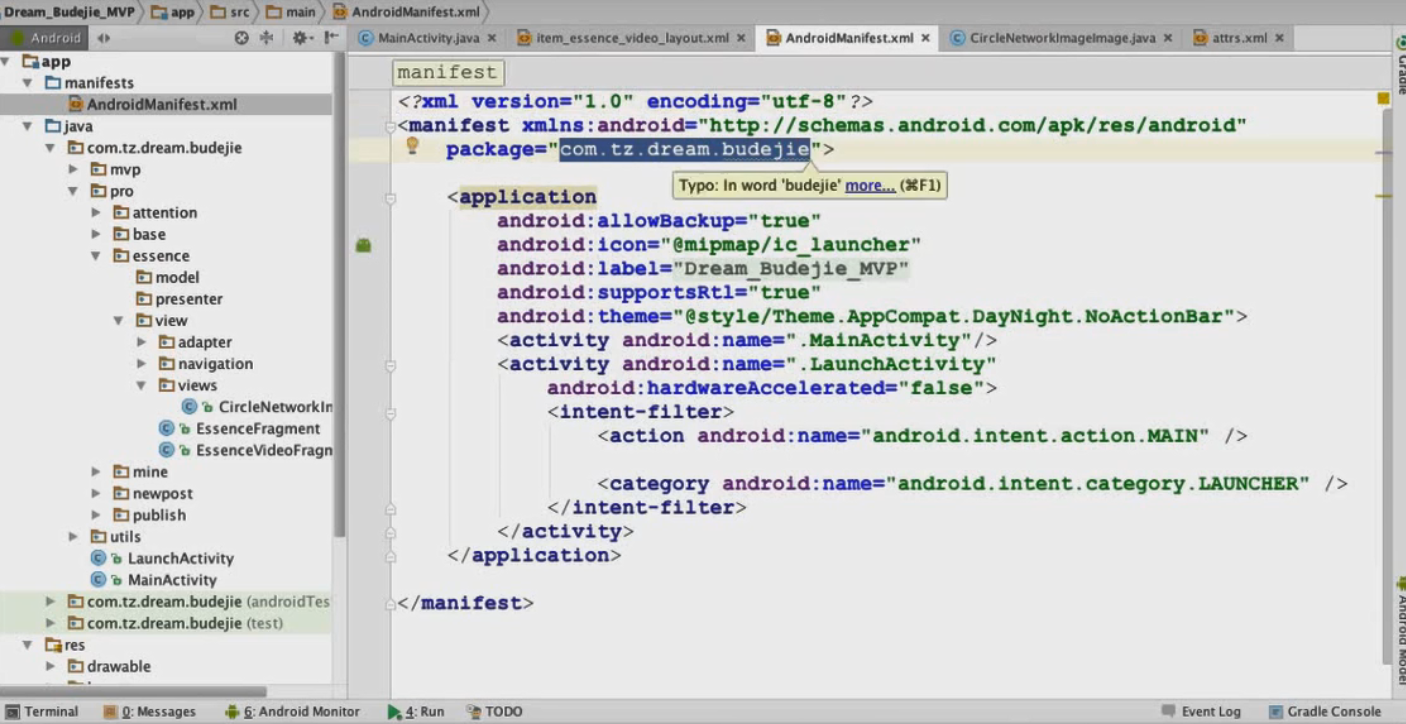Fold the application tag in editor gutter
This screenshot has width=1406, height=724.
(390, 197)
